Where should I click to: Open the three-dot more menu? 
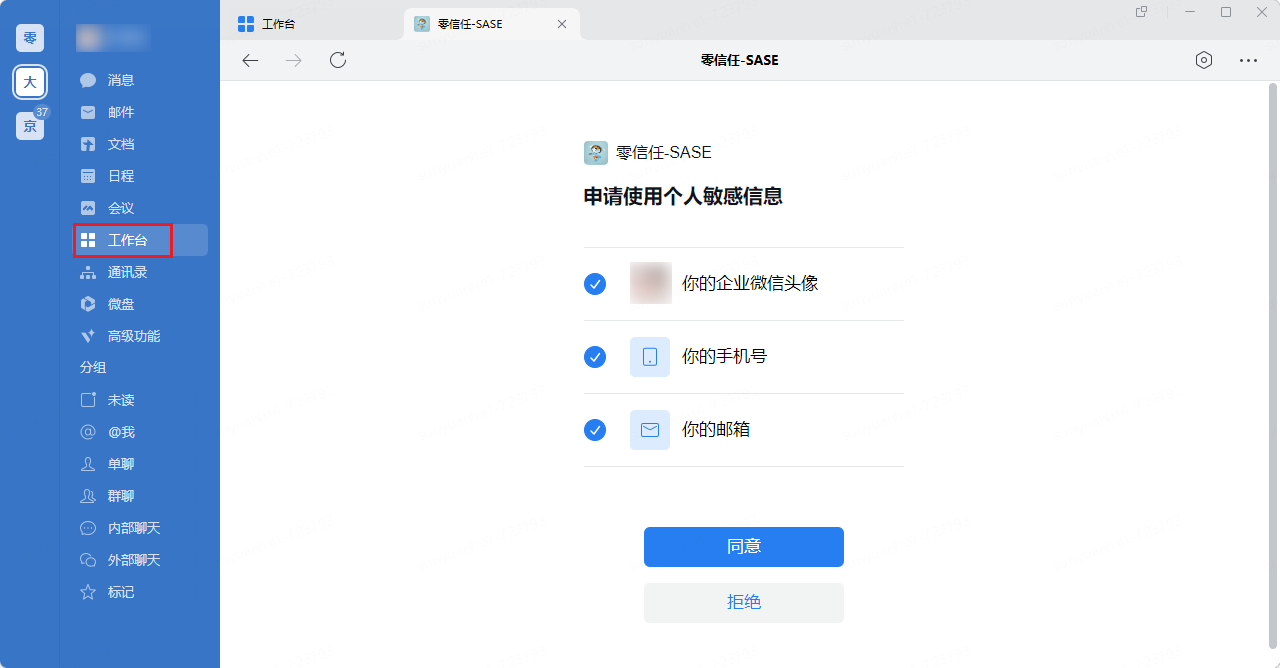coord(1248,60)
